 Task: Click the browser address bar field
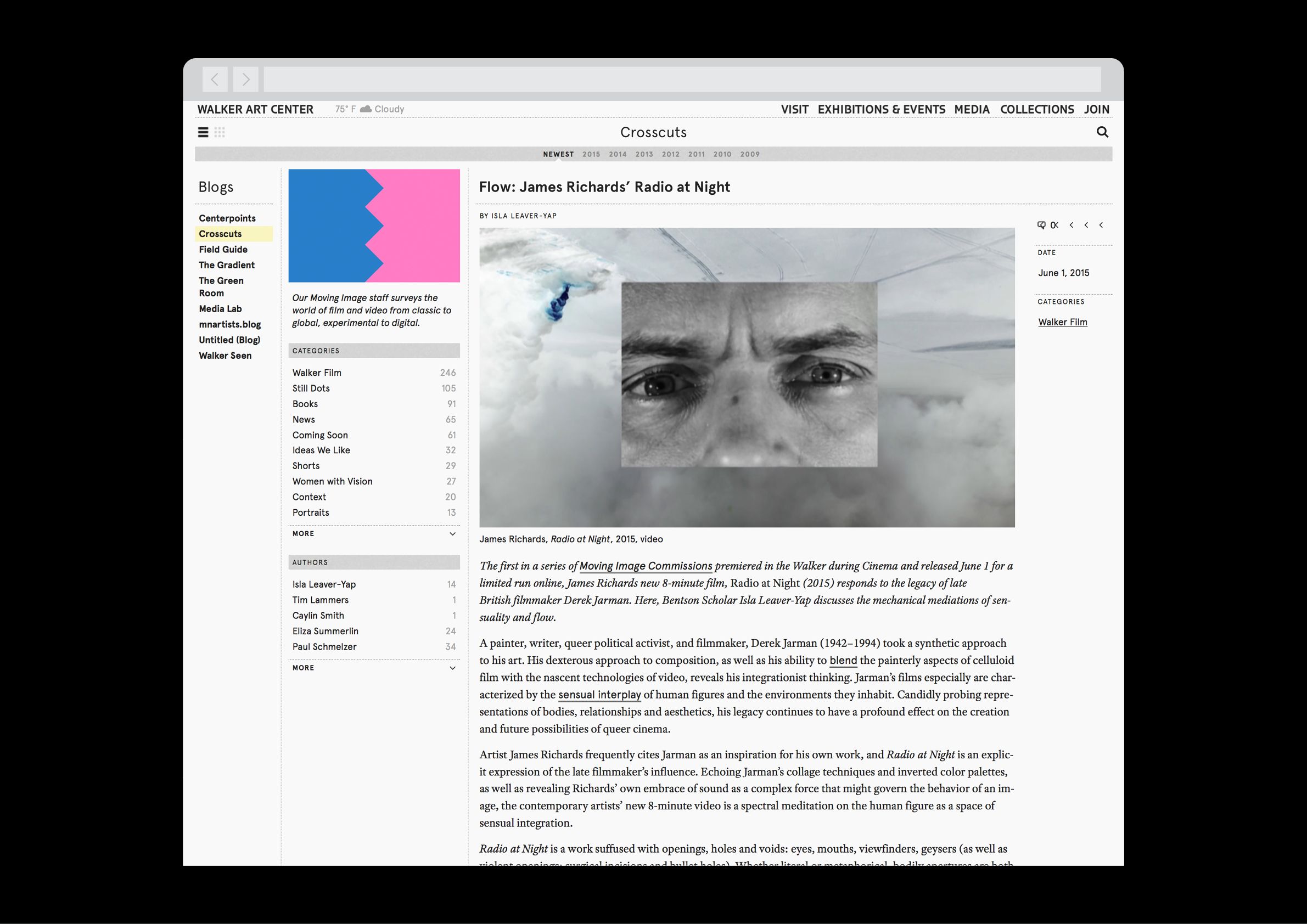pyautogui.click(x=681, y=80)
